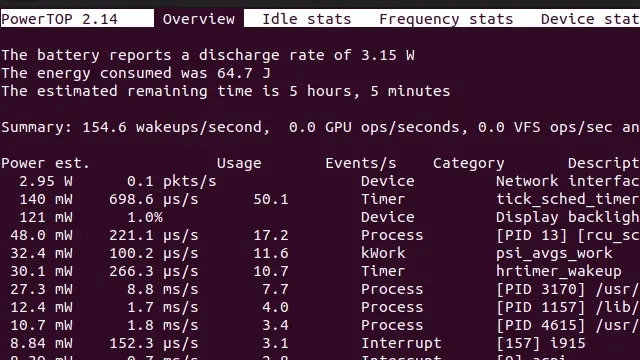
Task: Click the kWork category entry
Action: (x=383, y=253)
